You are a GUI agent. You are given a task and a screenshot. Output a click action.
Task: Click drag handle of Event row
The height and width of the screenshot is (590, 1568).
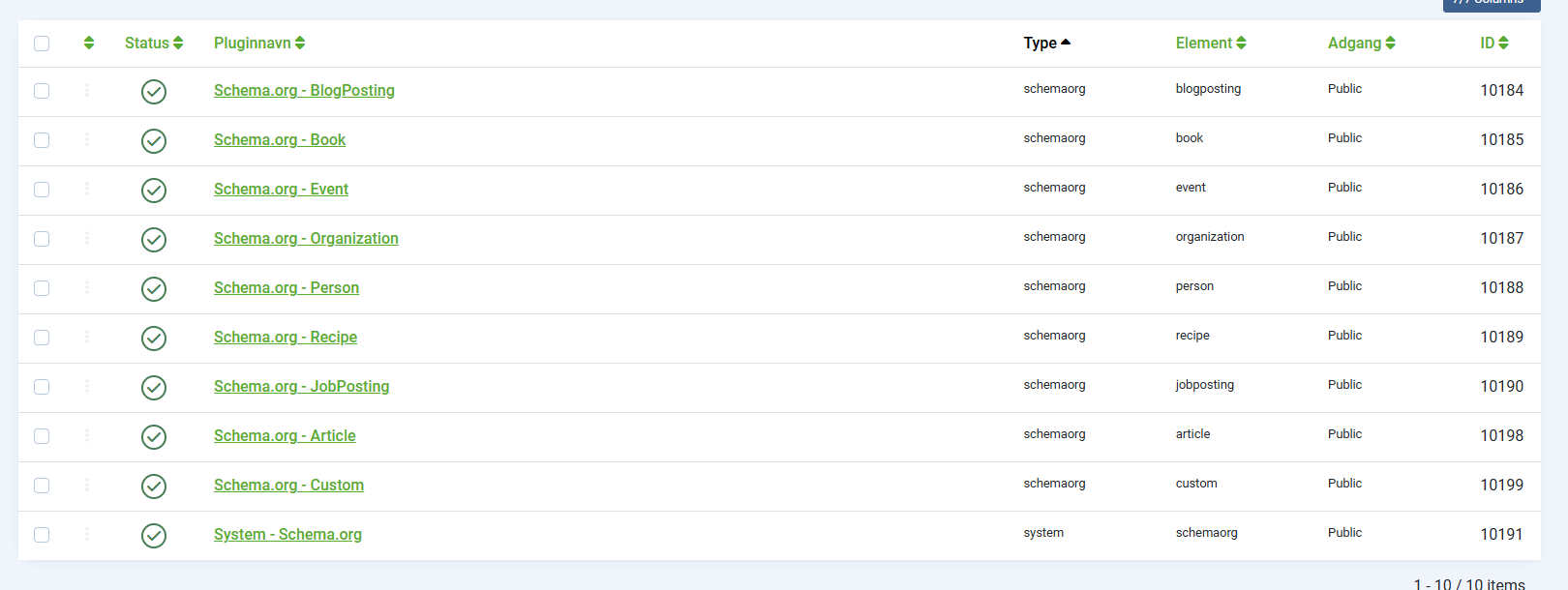(87, 189)
